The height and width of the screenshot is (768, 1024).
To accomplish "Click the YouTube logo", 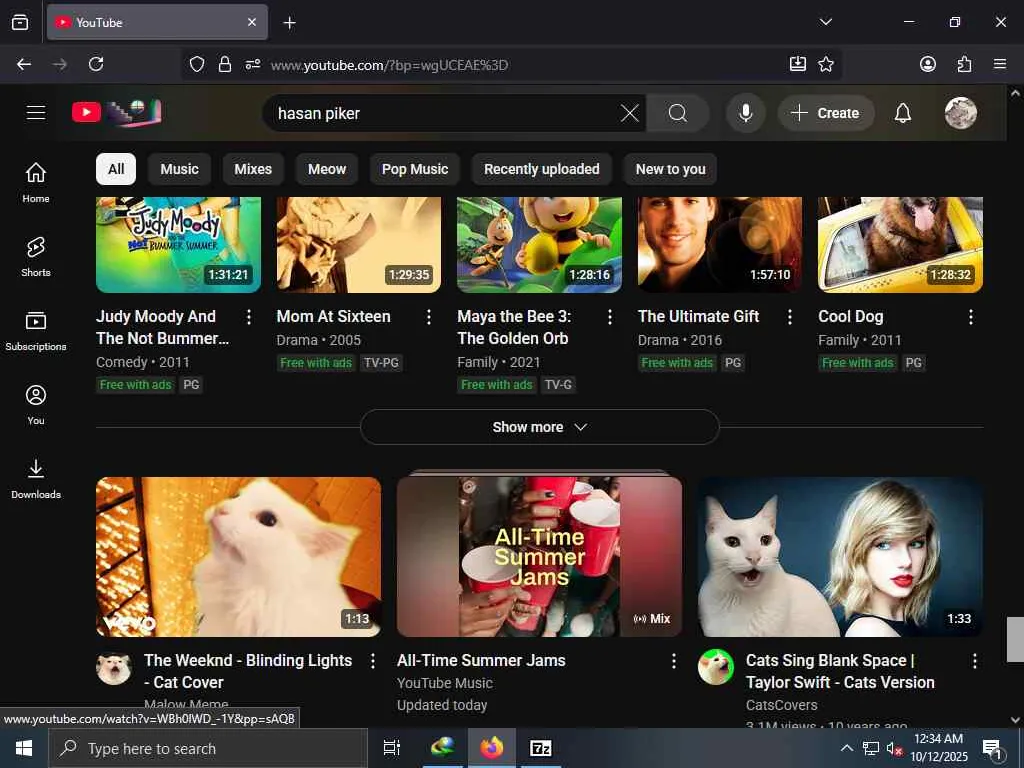I will pyautogui.click(x=116, y=112).
